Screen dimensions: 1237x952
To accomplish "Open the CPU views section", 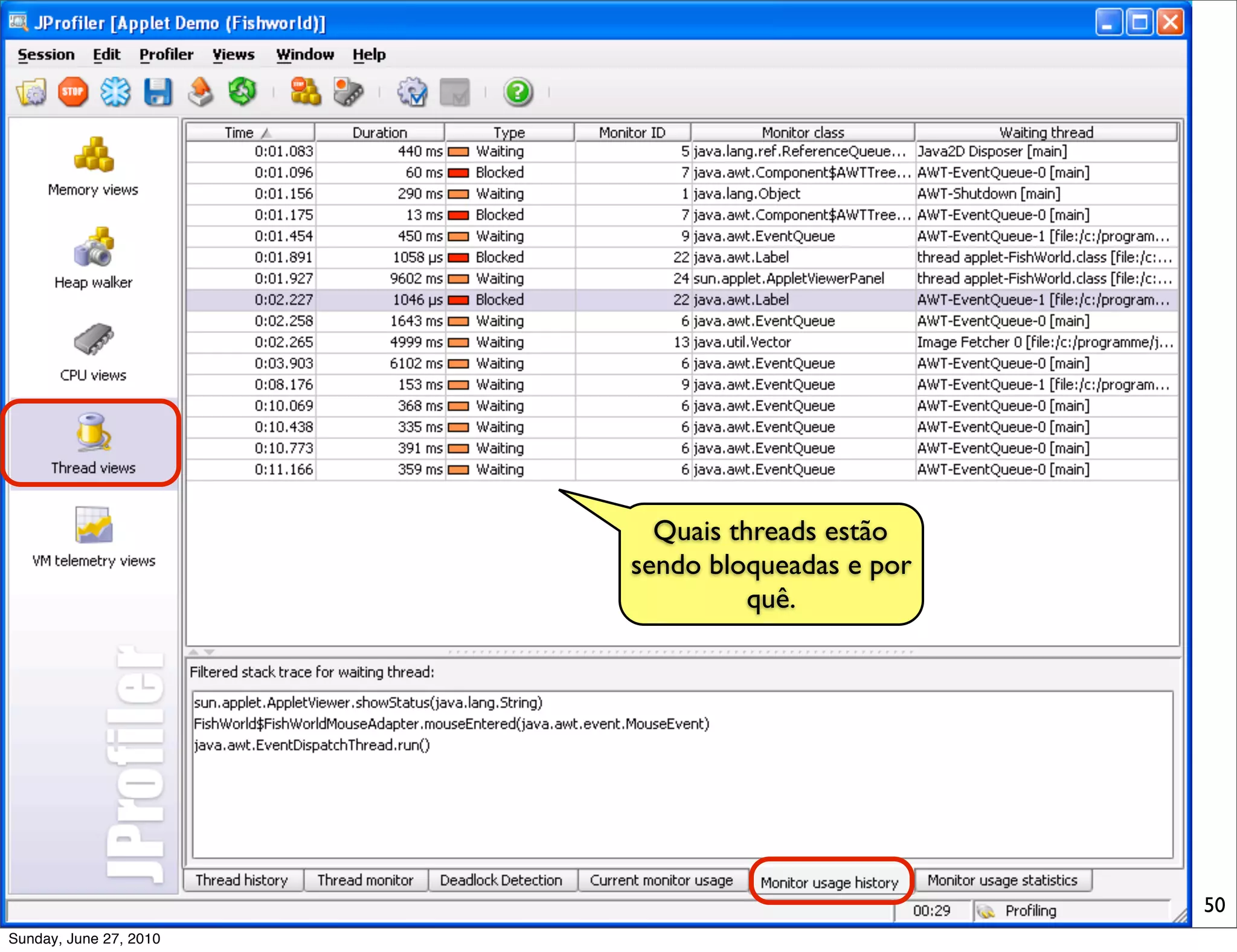I will (x=93, y=352).
